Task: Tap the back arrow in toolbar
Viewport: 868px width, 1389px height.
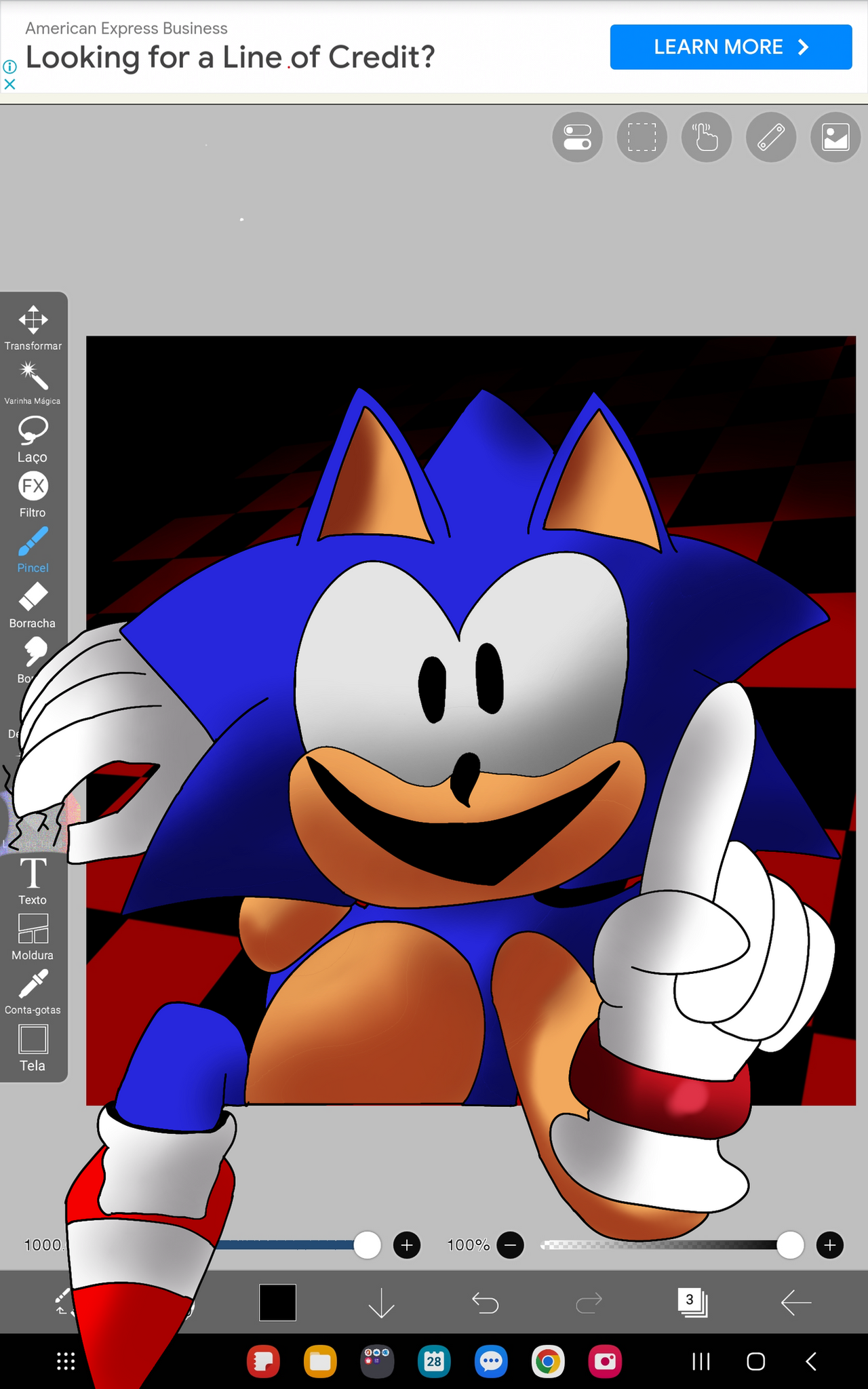Action: pos(796,1302)
